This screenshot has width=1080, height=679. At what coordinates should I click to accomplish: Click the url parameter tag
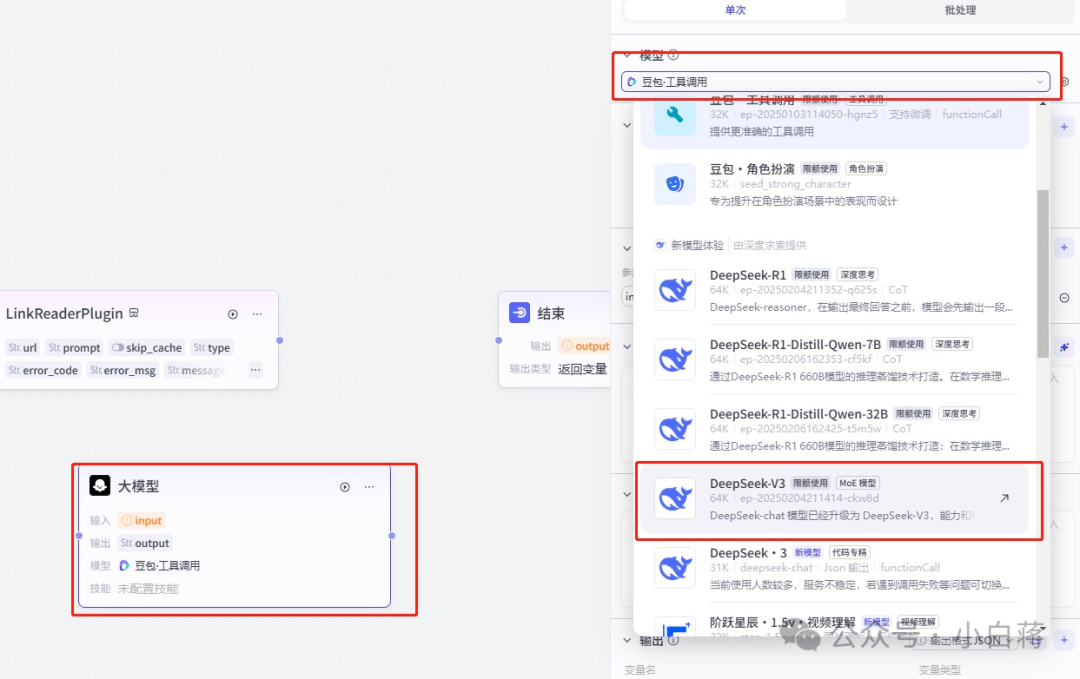point(23,348)
